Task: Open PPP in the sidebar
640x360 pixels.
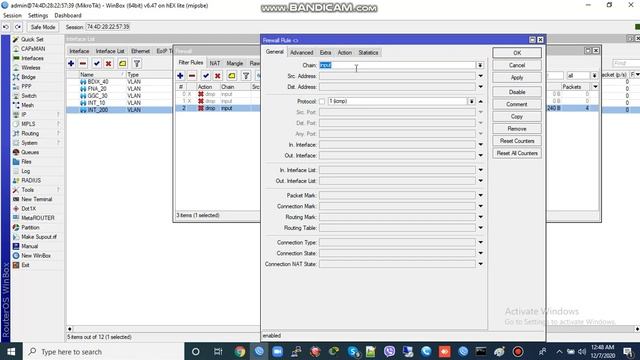Action: pos(26,87)
